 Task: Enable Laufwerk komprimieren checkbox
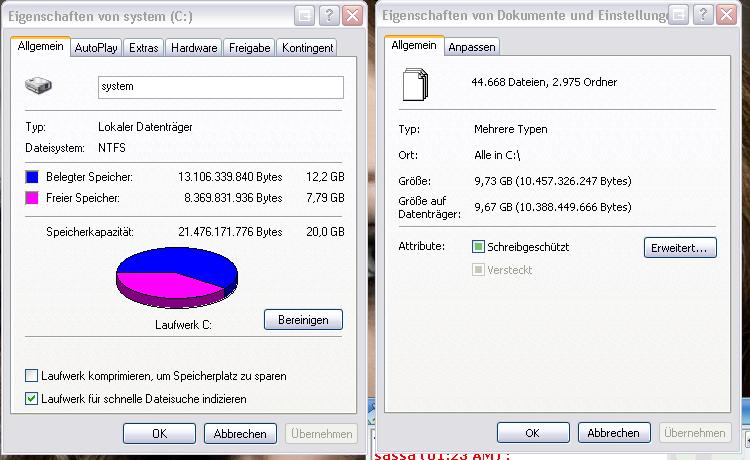pyautogui.click(x=32, y=376)
